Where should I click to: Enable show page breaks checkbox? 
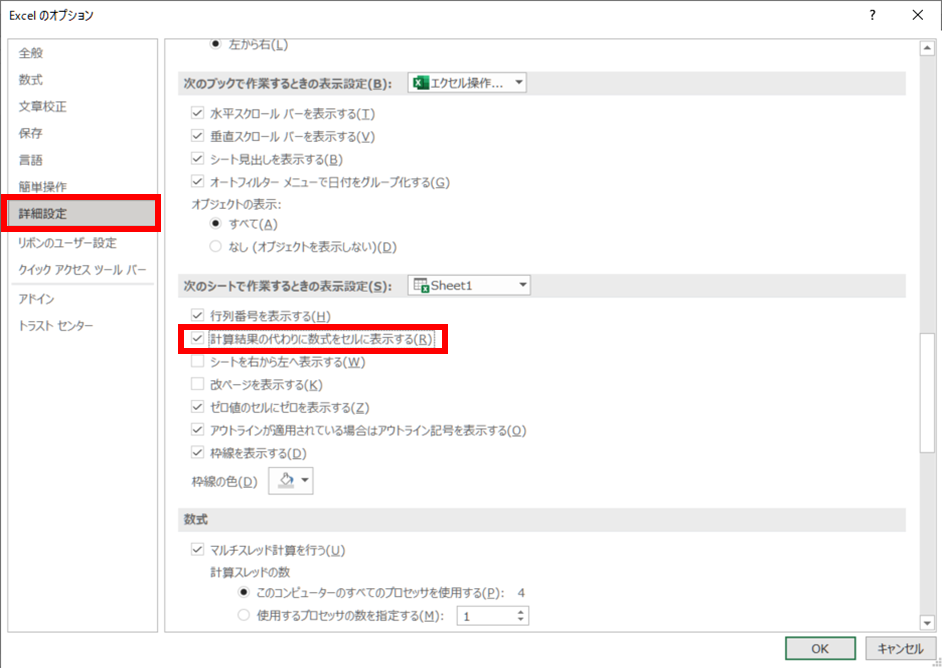pos(198,385)
